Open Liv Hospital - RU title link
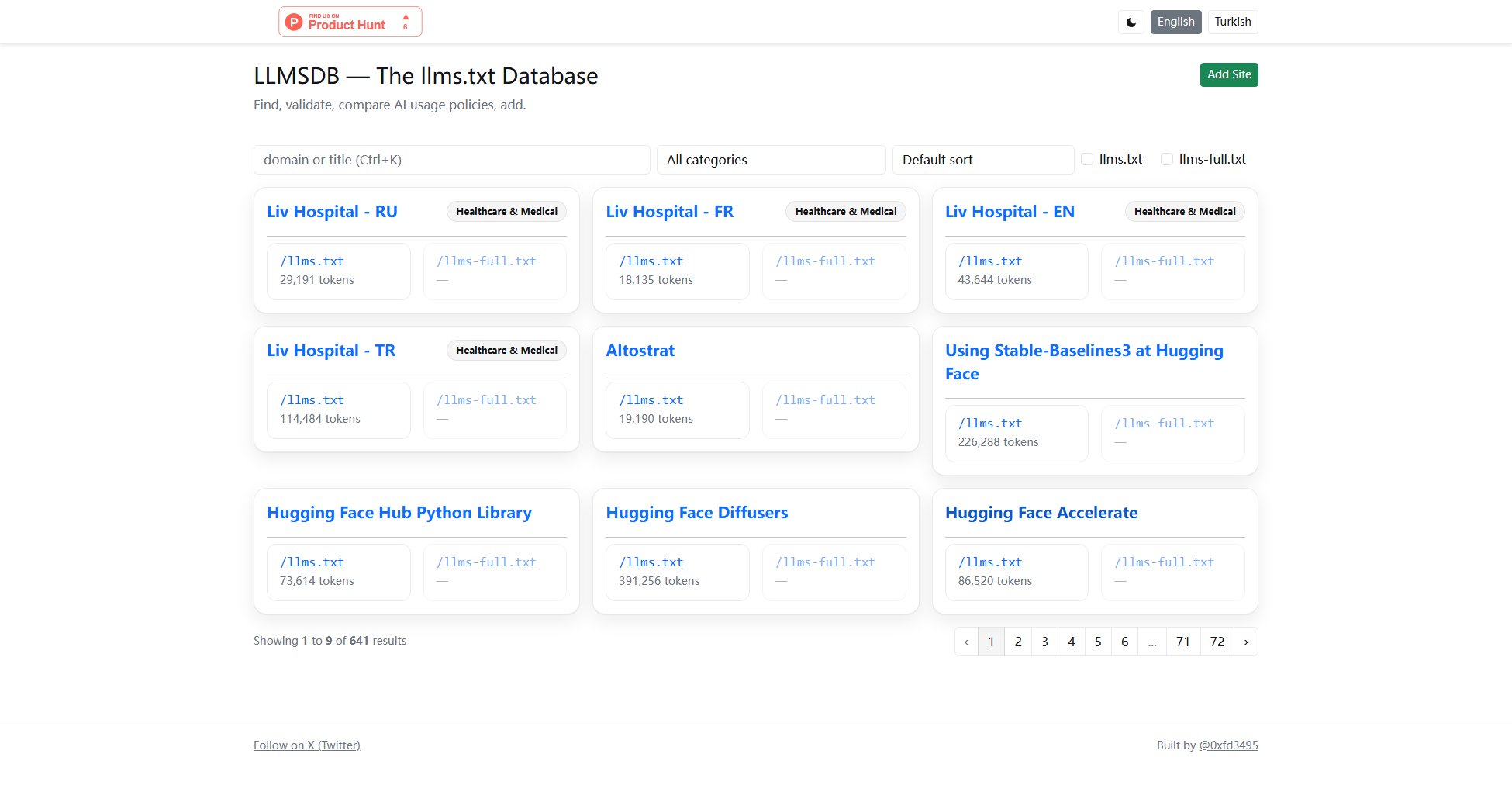1512x799 pixels. tap(332, 212)
